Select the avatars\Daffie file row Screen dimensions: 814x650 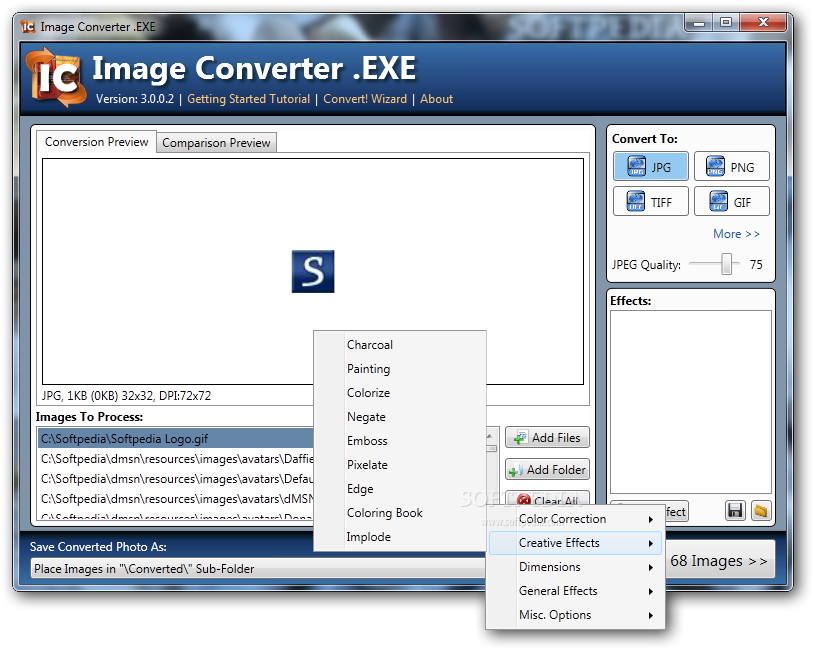[177, 459]
